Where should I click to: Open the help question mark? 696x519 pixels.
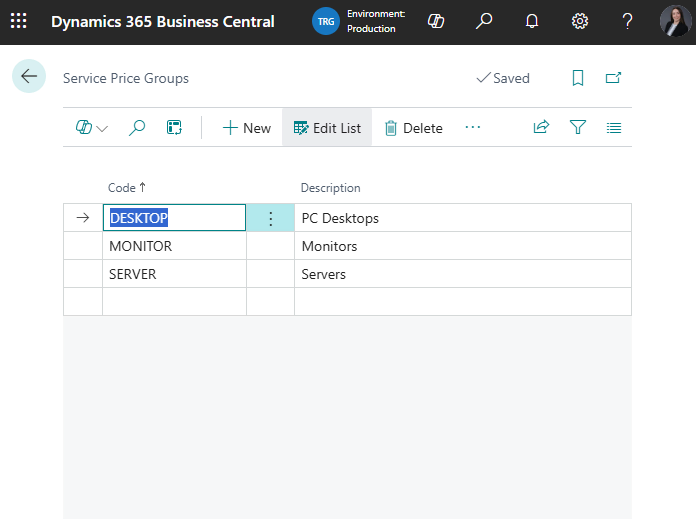627,21
